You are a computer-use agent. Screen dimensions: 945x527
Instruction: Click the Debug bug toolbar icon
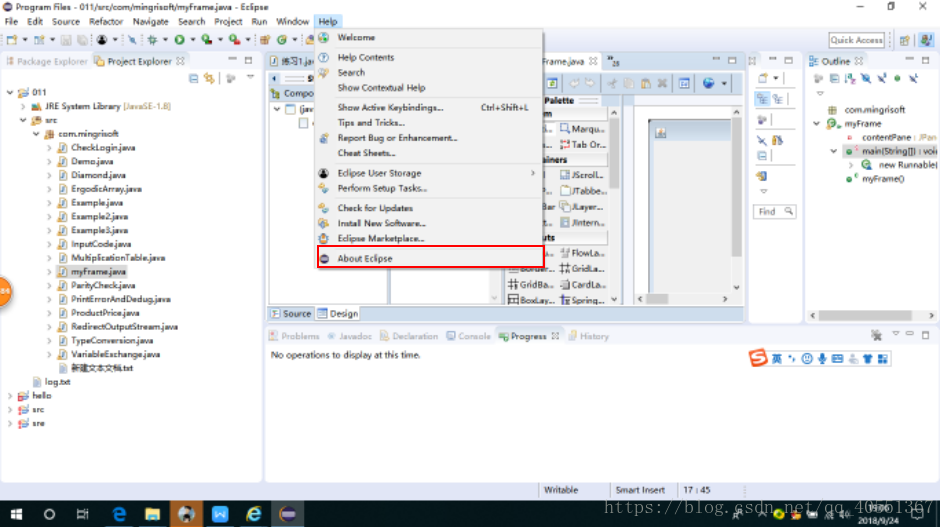coord(152,40)
